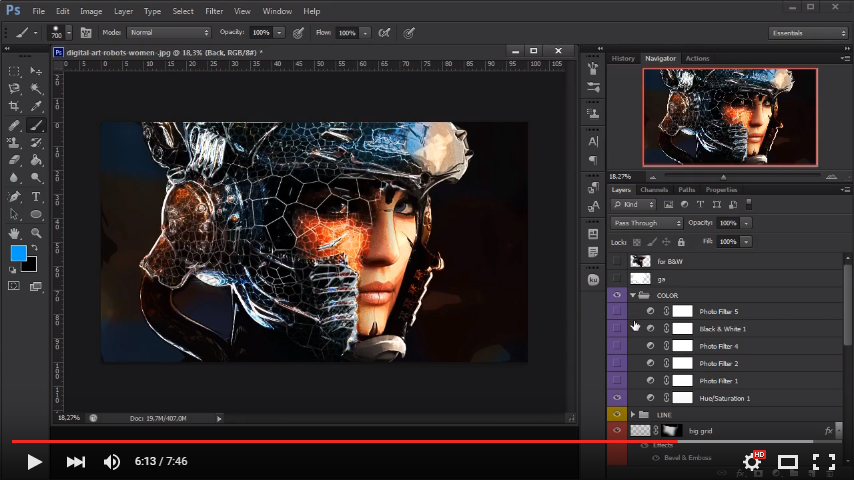This screenshot has height=480, width=854.
Task: Toggle Quick Mask mode
Action: point(14,286)
